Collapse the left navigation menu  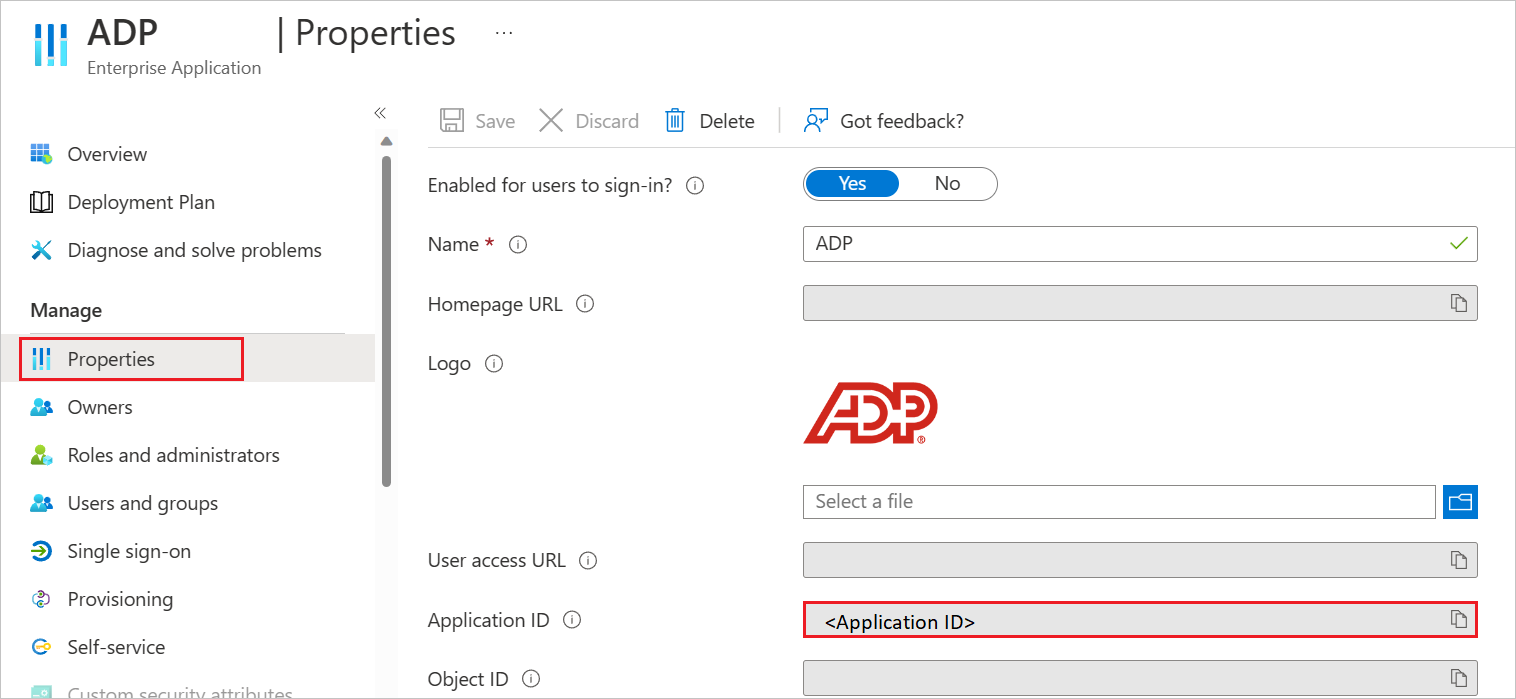pos(380,113)
